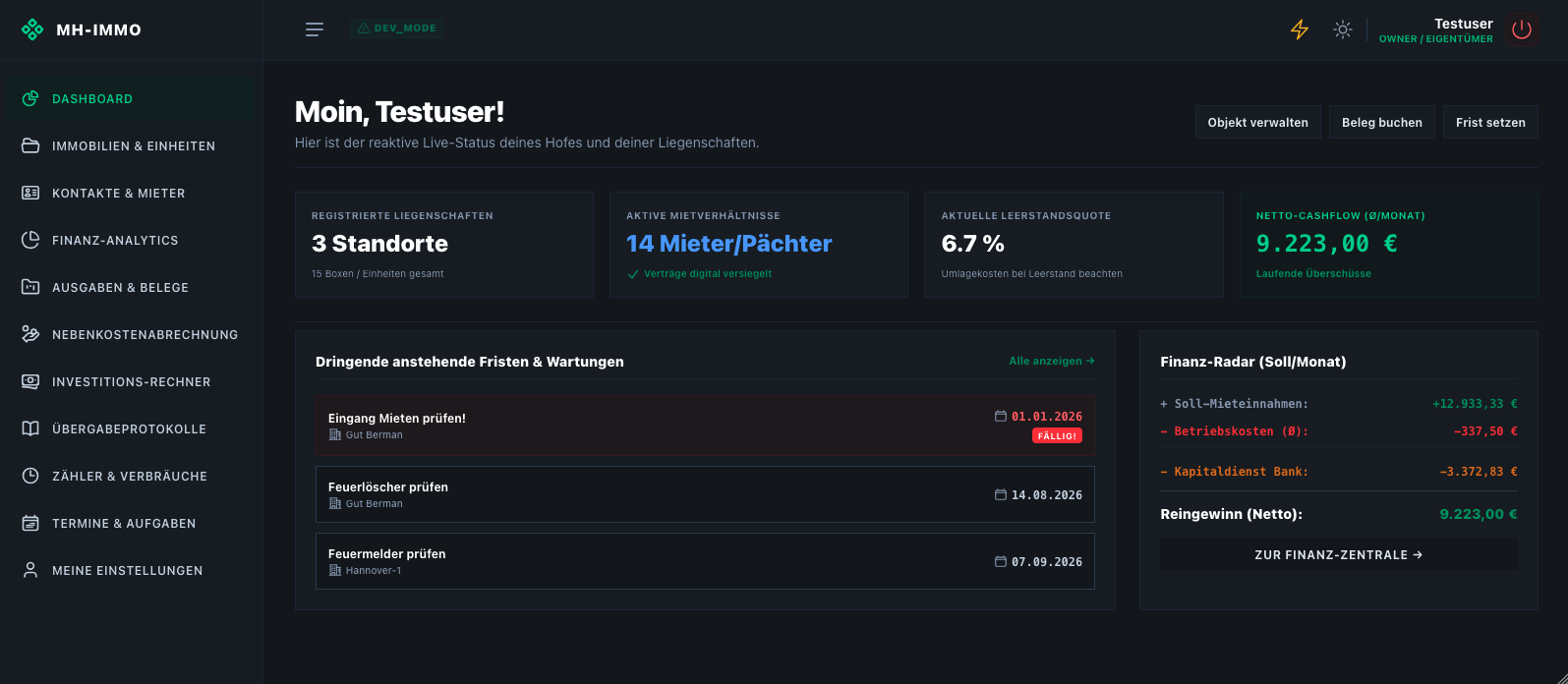Click the OWNER / EIGENTÜMER role label
The width and height of the screenshot is (1568, 684).
1435,39
